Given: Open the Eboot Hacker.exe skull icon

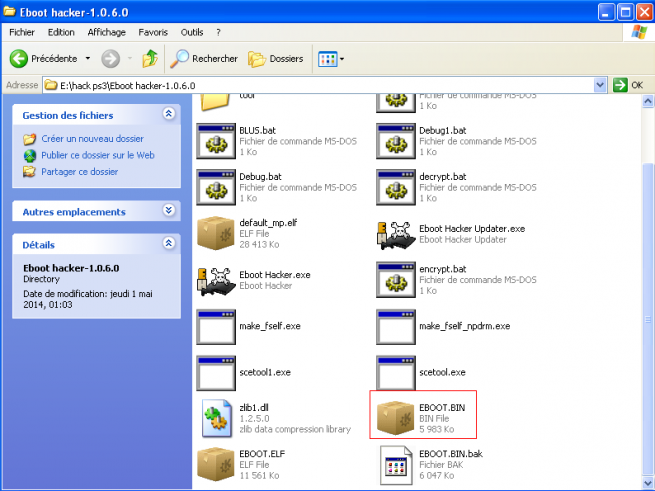Looking at the screenshot, I should pyautogui.click(x=216, y=281).
